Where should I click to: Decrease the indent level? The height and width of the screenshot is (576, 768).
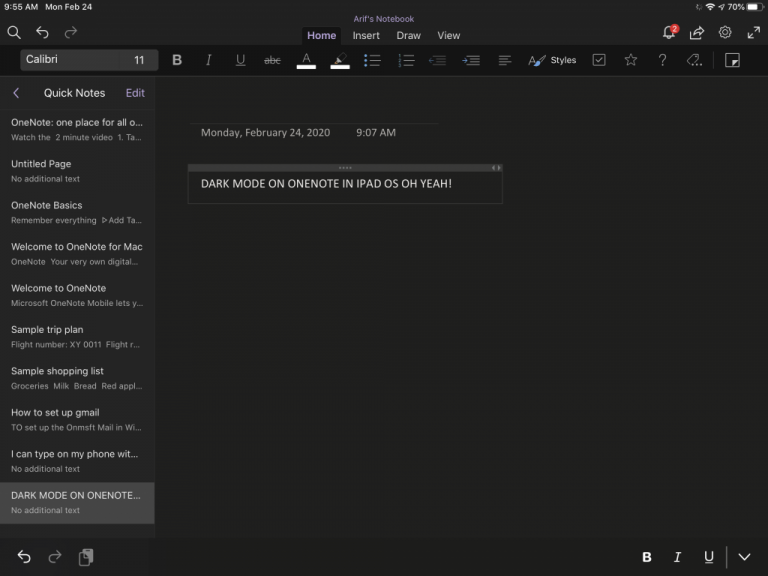coord(437,60)
